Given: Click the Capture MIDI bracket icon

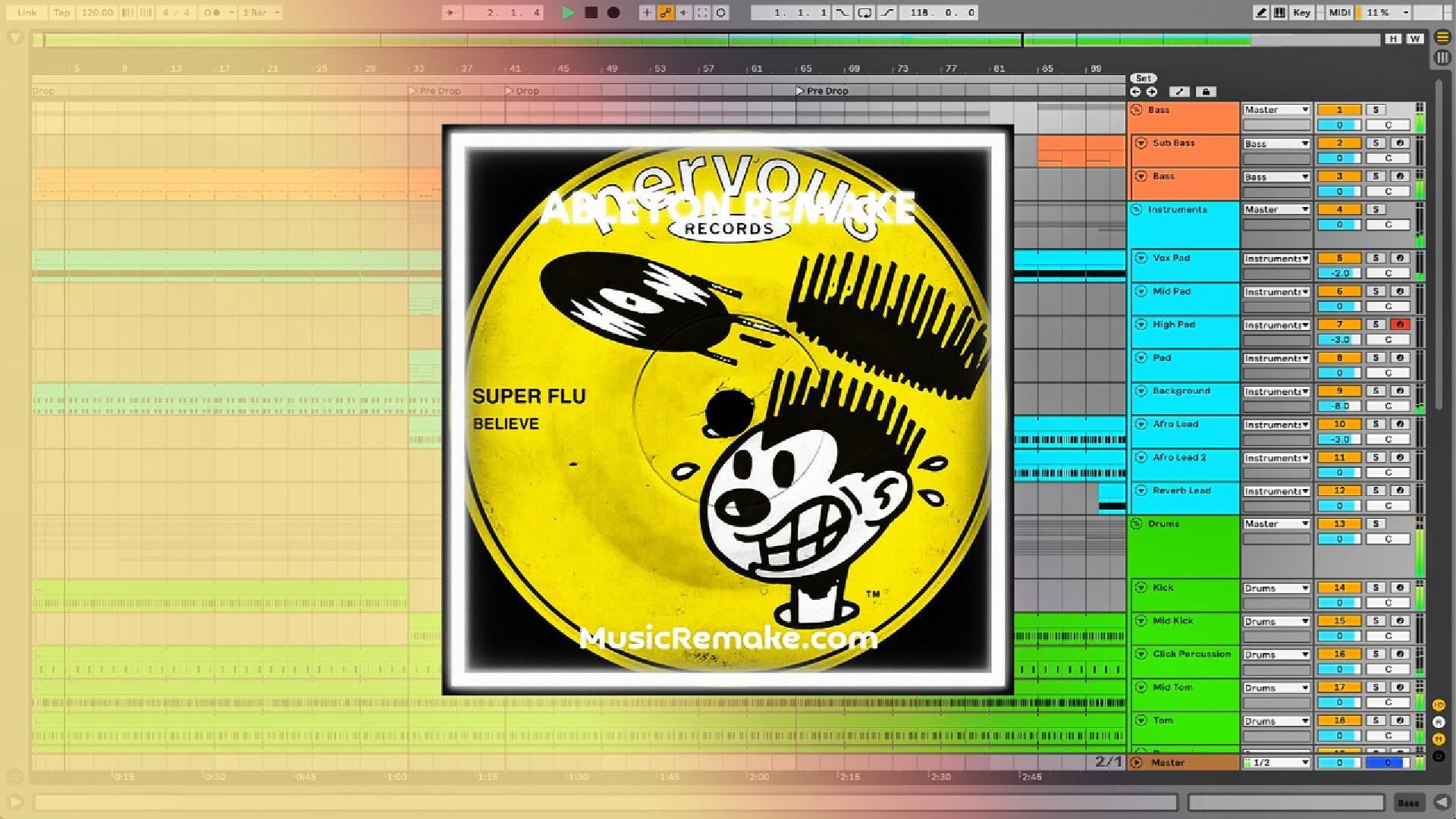Looking at the screenshot, I should coord(702,12).
